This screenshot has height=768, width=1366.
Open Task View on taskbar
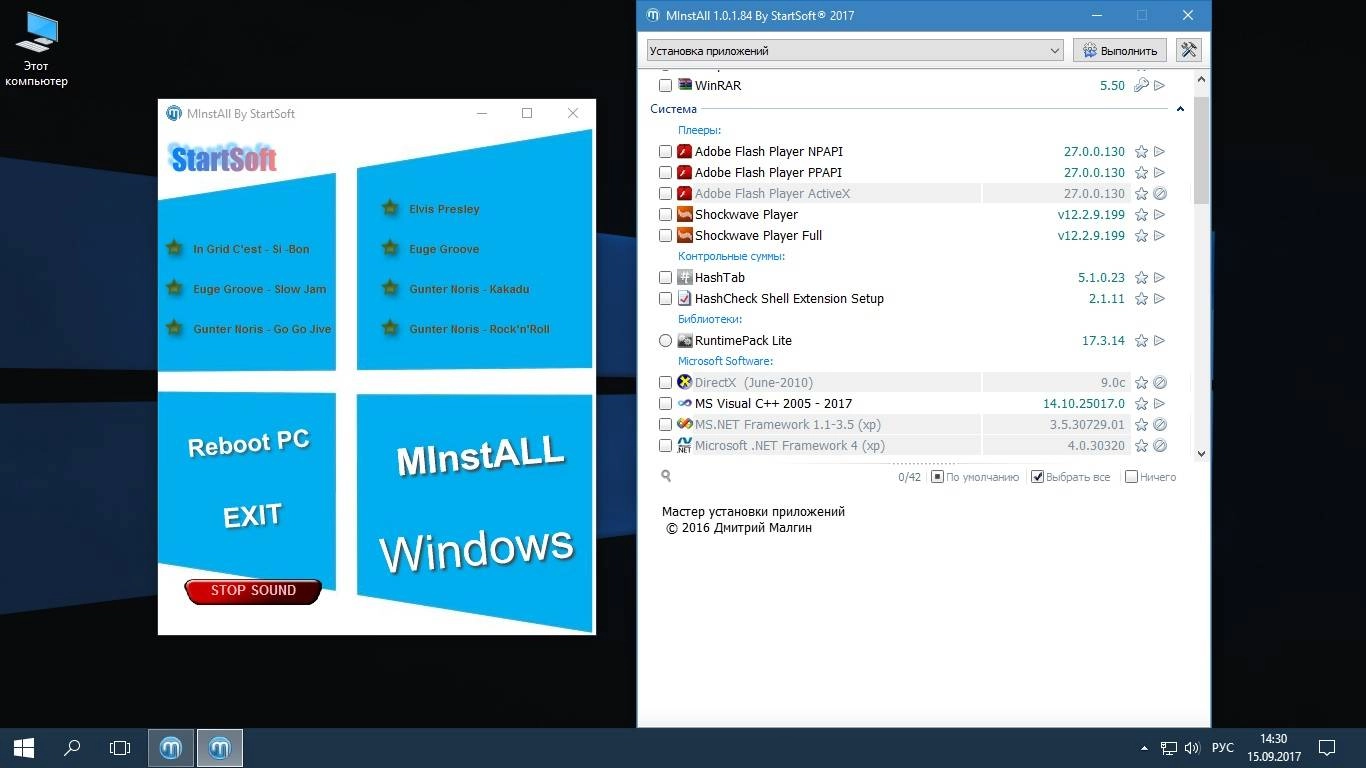(120, 747)
